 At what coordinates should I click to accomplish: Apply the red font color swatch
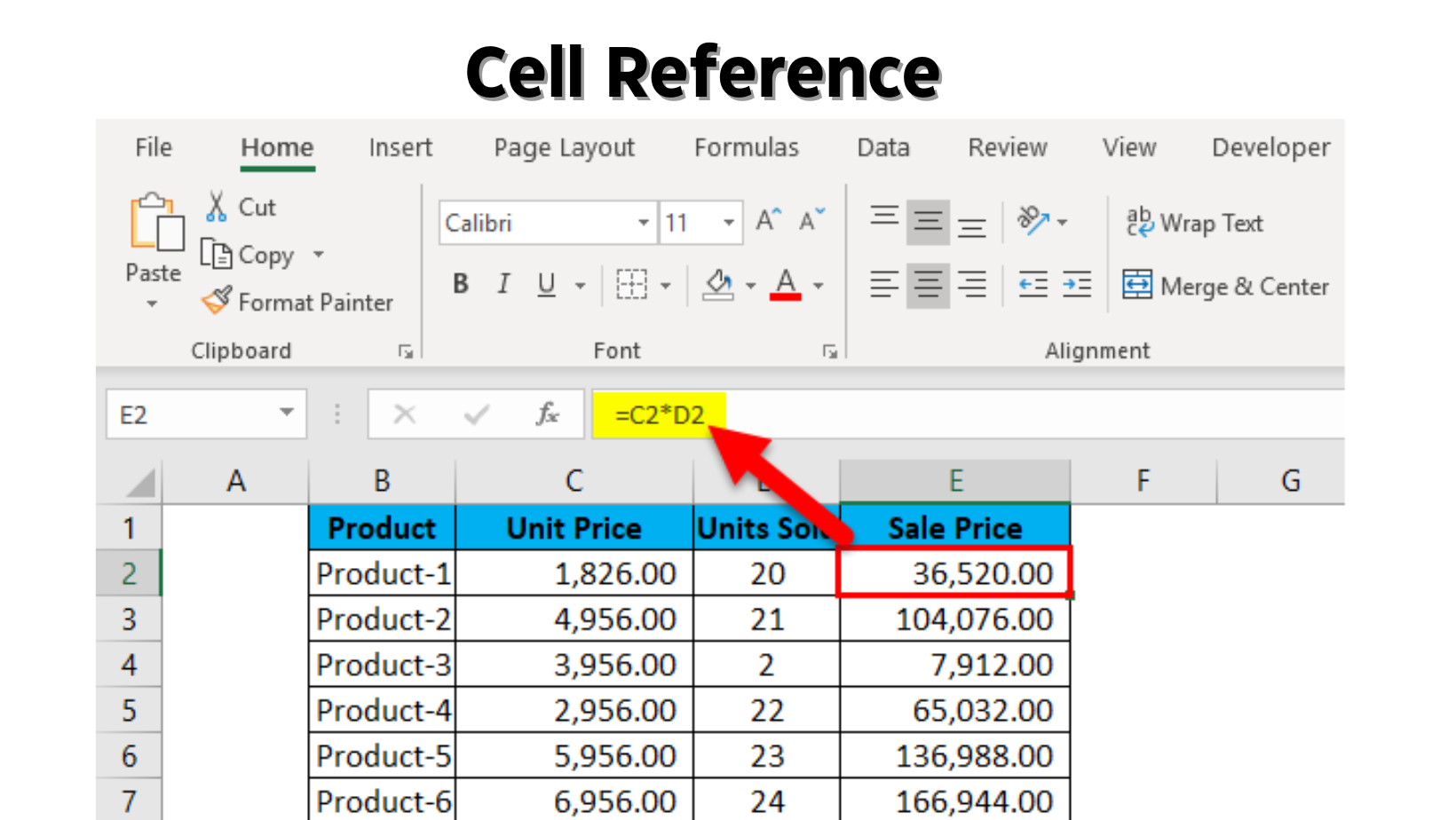pos(785,285)
